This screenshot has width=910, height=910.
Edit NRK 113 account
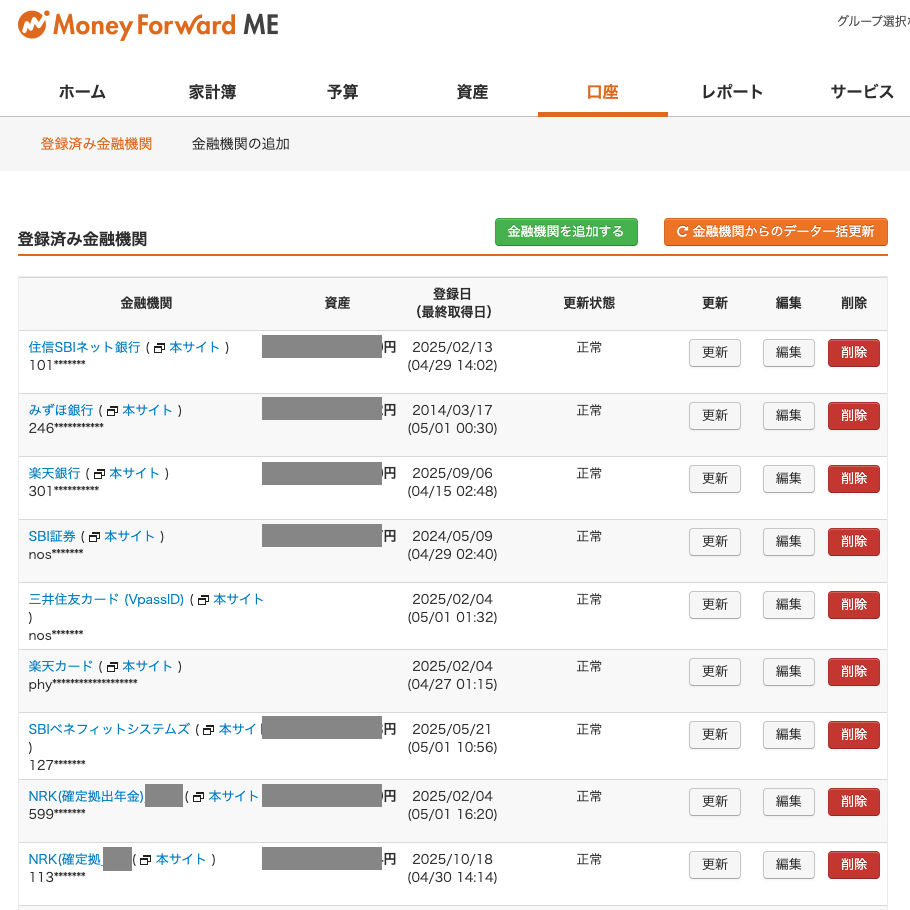pyautogui.click(x=788, y=865)
